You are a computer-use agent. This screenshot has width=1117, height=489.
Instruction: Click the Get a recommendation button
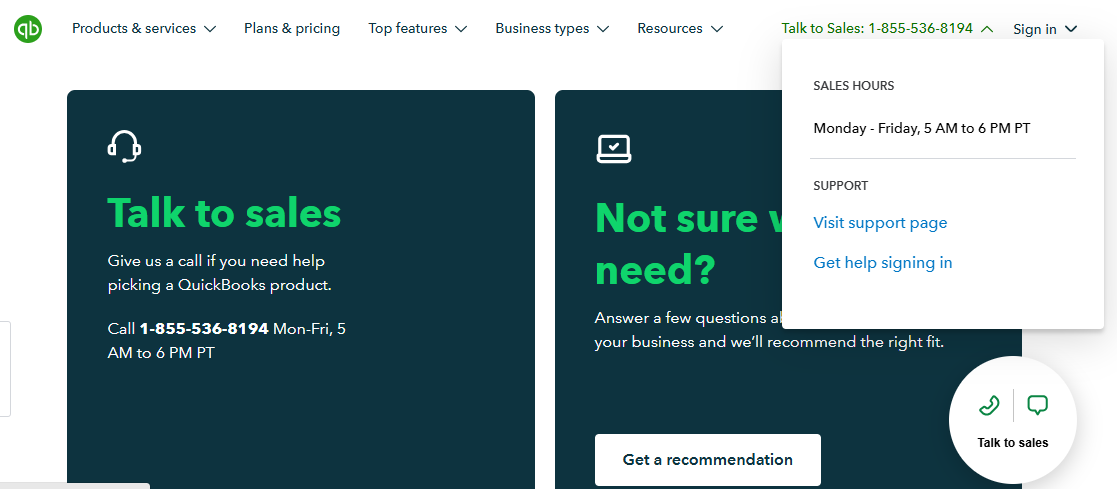pos(707,460)
